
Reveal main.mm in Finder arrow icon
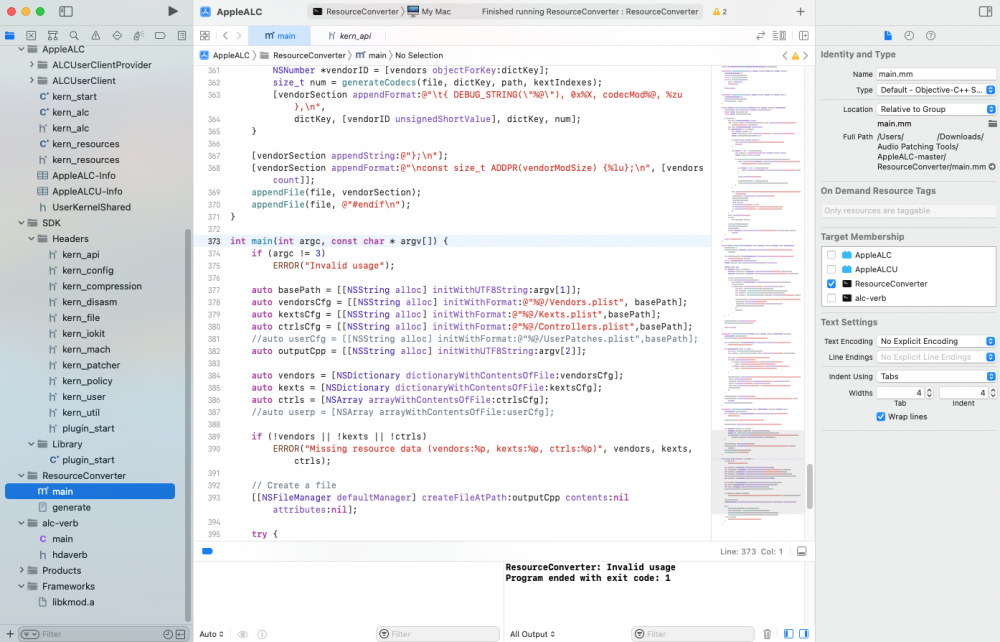point(992,167)
